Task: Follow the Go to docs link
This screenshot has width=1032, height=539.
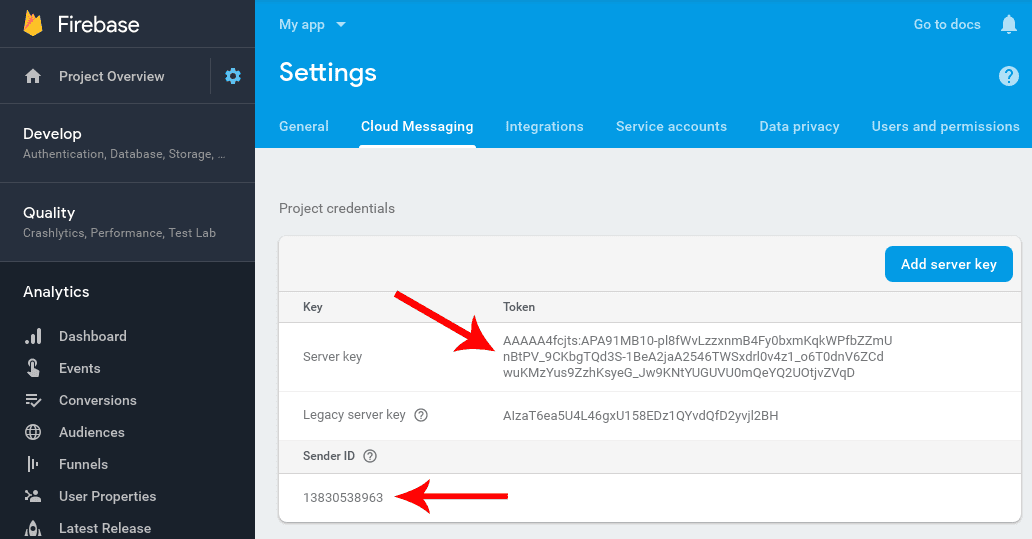Action: (x=946, y=24)
